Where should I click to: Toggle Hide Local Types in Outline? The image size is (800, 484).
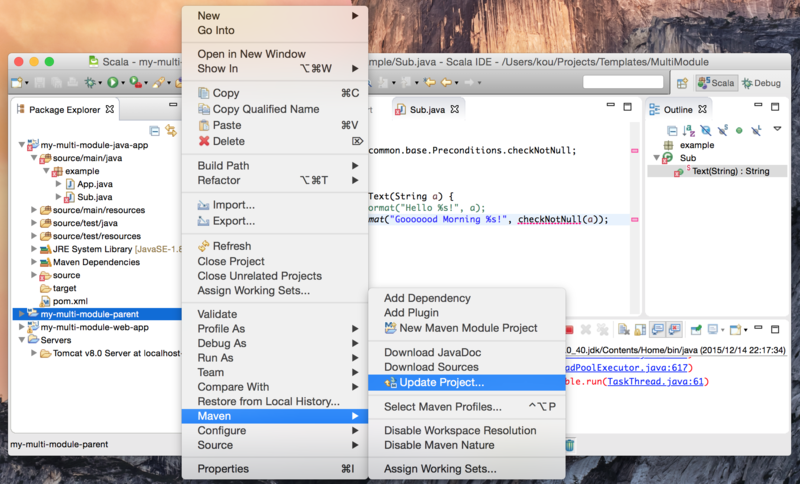click(x=756, y=131)
